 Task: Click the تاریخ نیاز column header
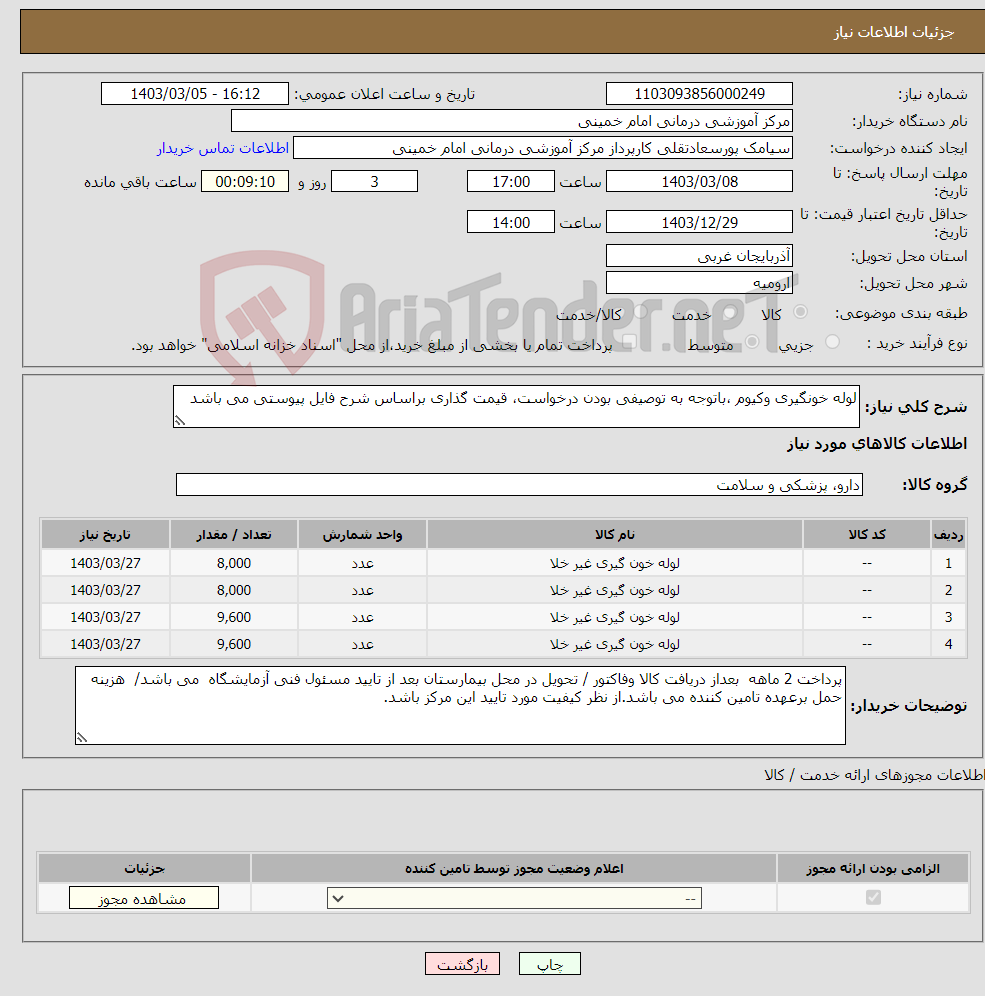pos(105,535)
